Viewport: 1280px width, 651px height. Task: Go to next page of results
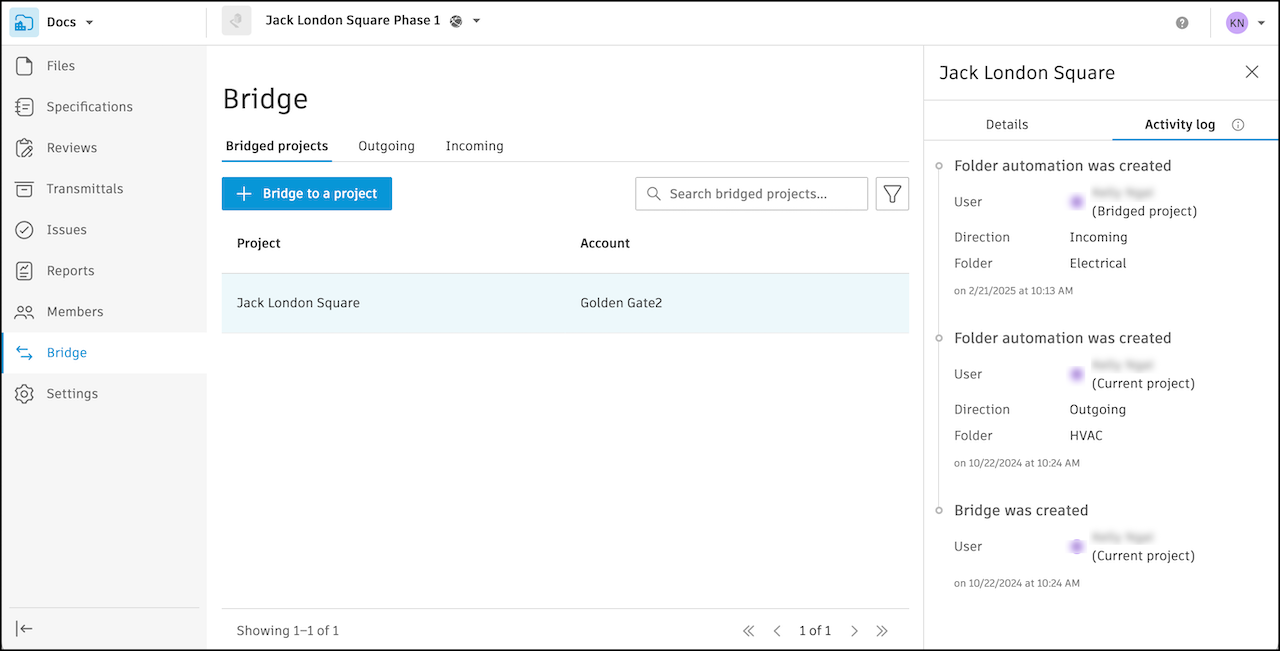tap(854, 631)
